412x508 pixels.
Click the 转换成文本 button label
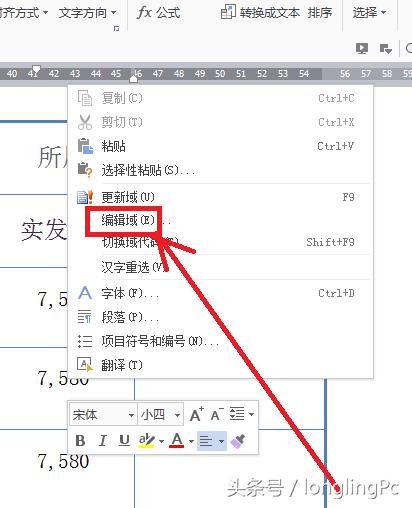[x=269, y=13]
